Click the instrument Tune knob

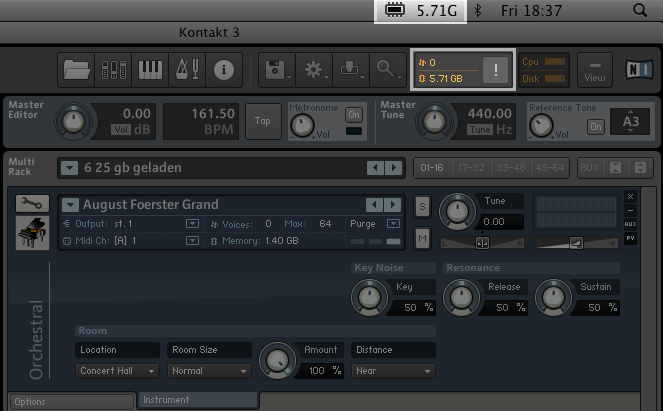457,211
